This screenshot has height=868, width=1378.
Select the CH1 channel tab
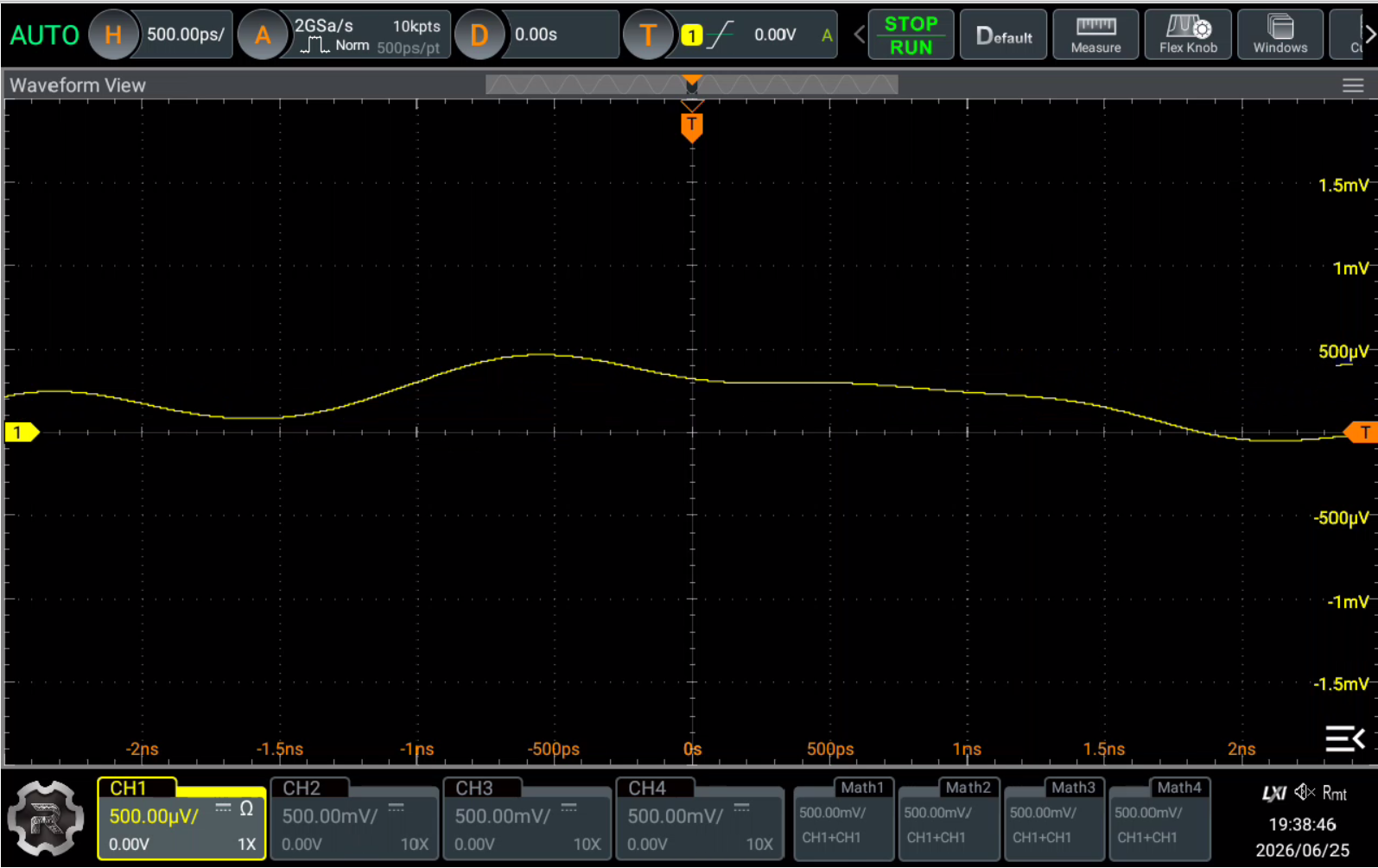tap(181, 820)
